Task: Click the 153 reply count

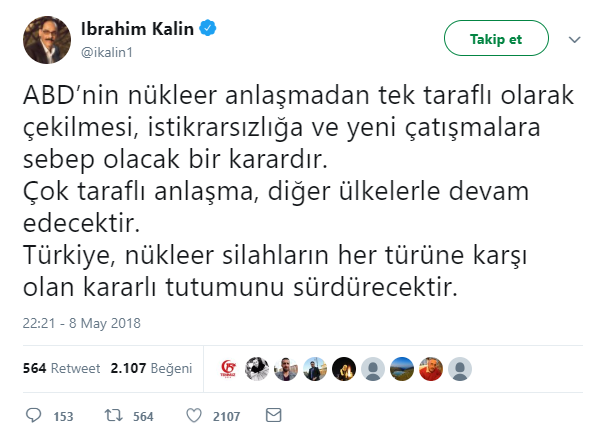Action: click(63, 416)
